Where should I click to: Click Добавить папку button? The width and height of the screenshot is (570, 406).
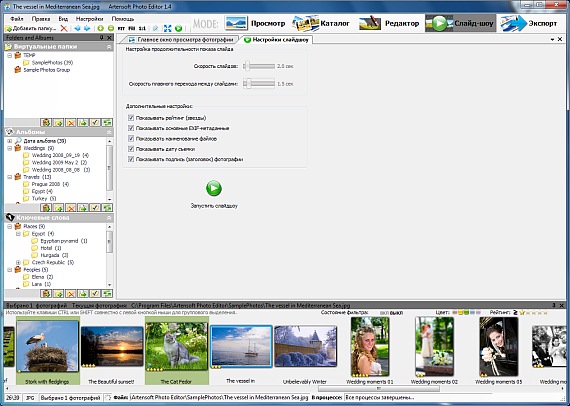pyautogui.click(x=31, y=28)
